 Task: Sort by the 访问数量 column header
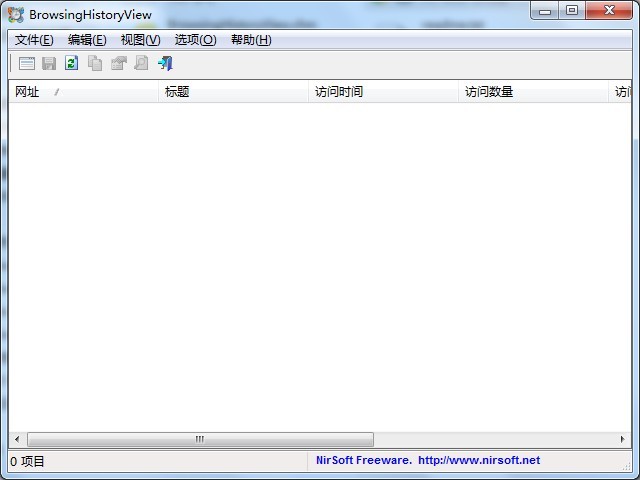pos(533,92)
